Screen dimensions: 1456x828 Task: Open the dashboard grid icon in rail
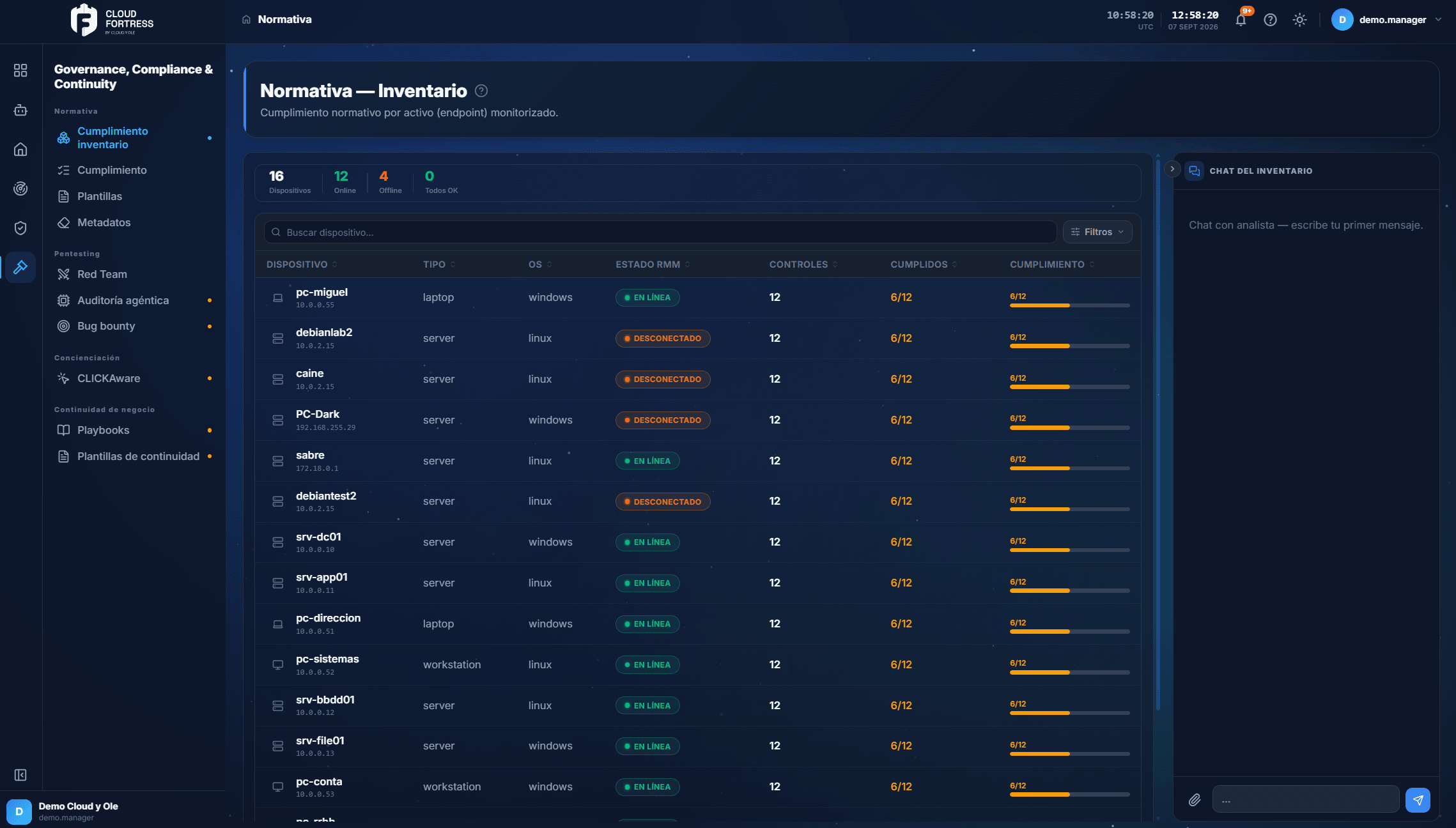(x=20, y=70)
